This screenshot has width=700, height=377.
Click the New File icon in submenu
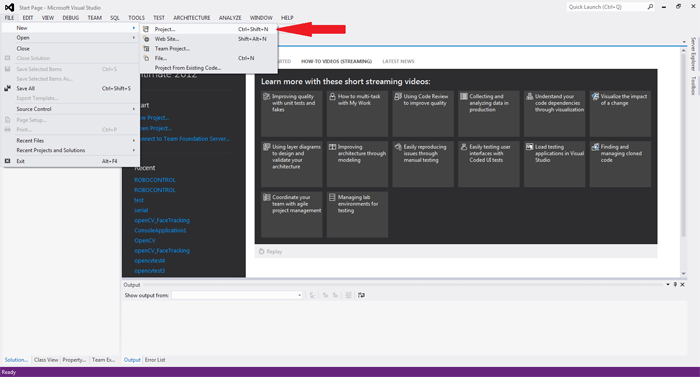[146, 58]
